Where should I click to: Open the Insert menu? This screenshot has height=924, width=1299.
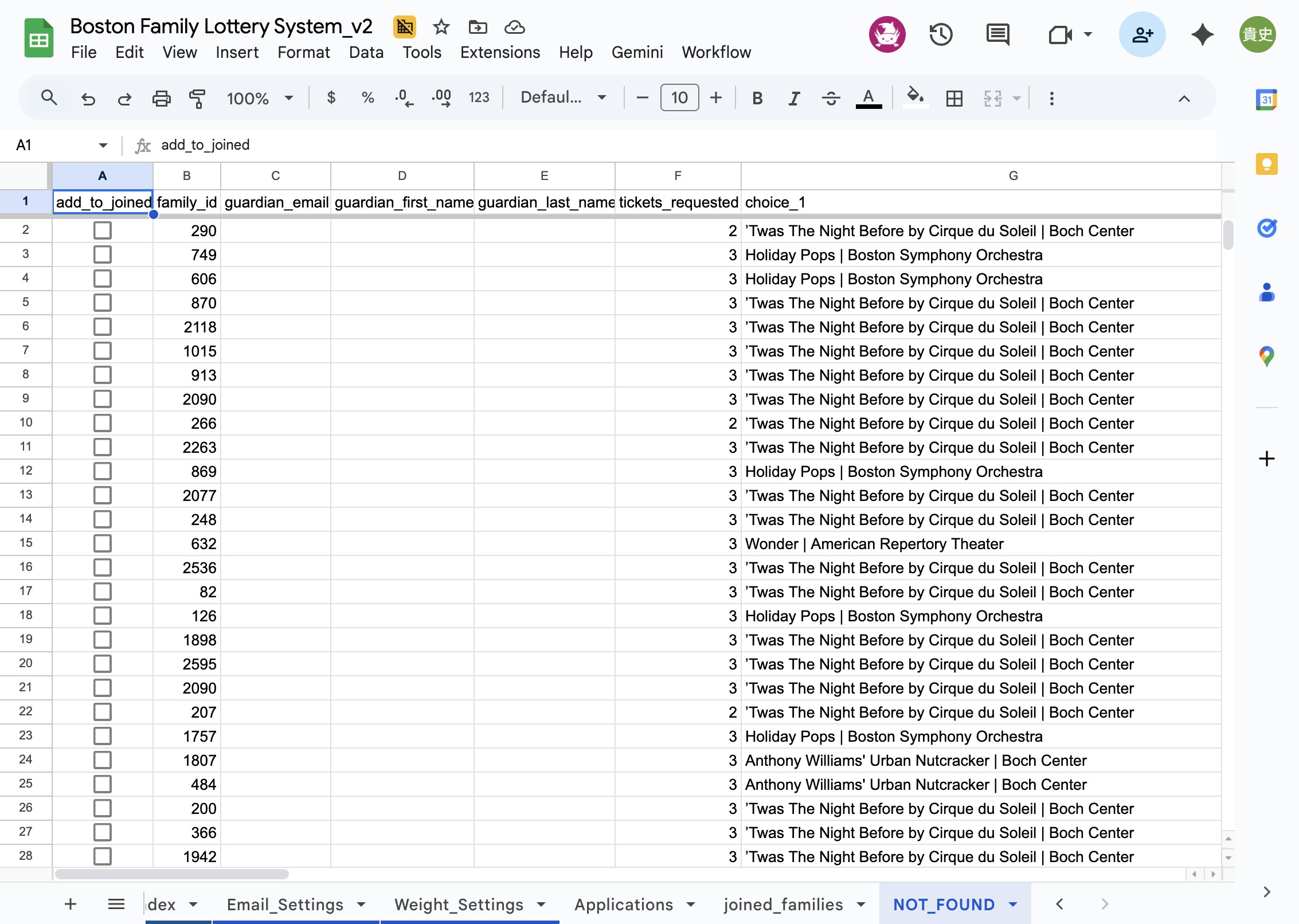click(237, 52)
